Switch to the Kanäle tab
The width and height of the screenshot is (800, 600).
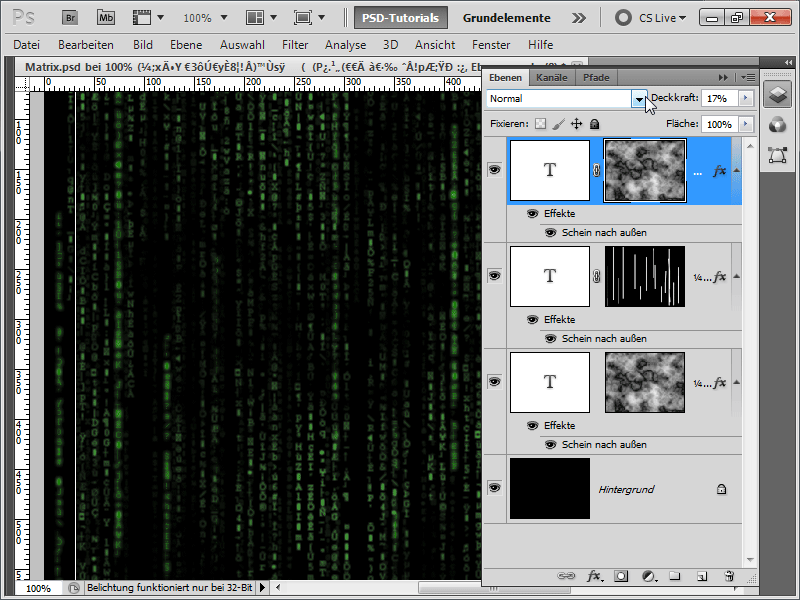[552, 78]
